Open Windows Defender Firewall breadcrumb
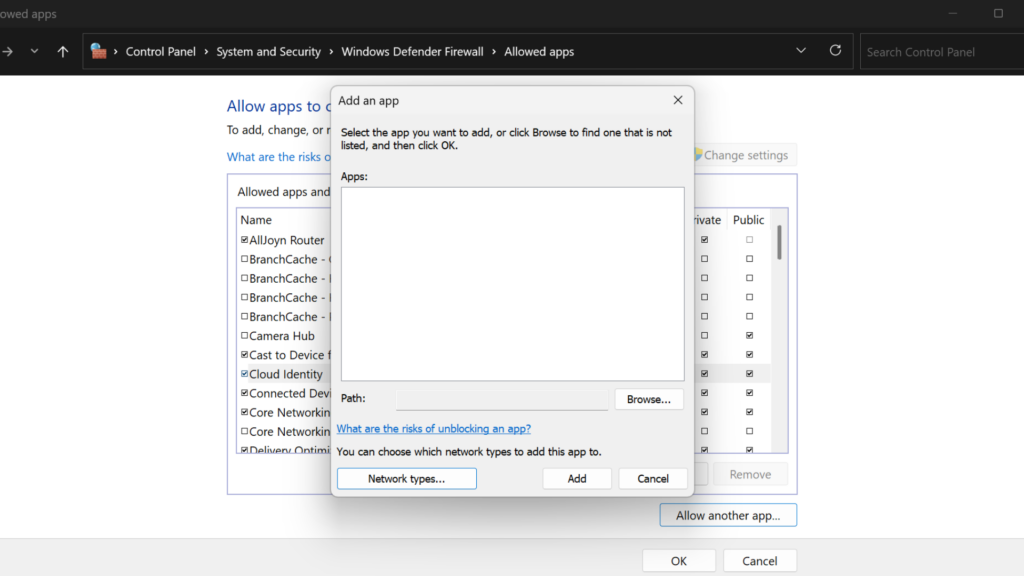 coord(412,52)
